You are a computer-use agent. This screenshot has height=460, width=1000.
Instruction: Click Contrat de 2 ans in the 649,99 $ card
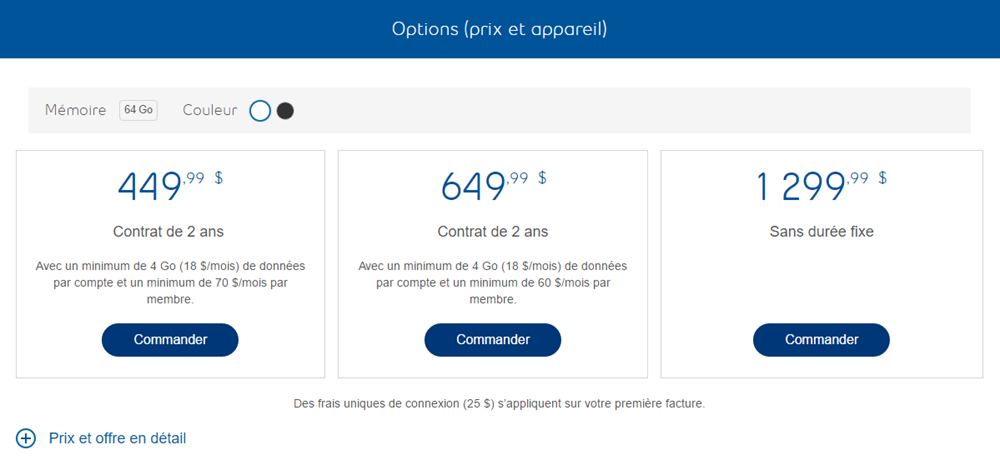(493, 232)
